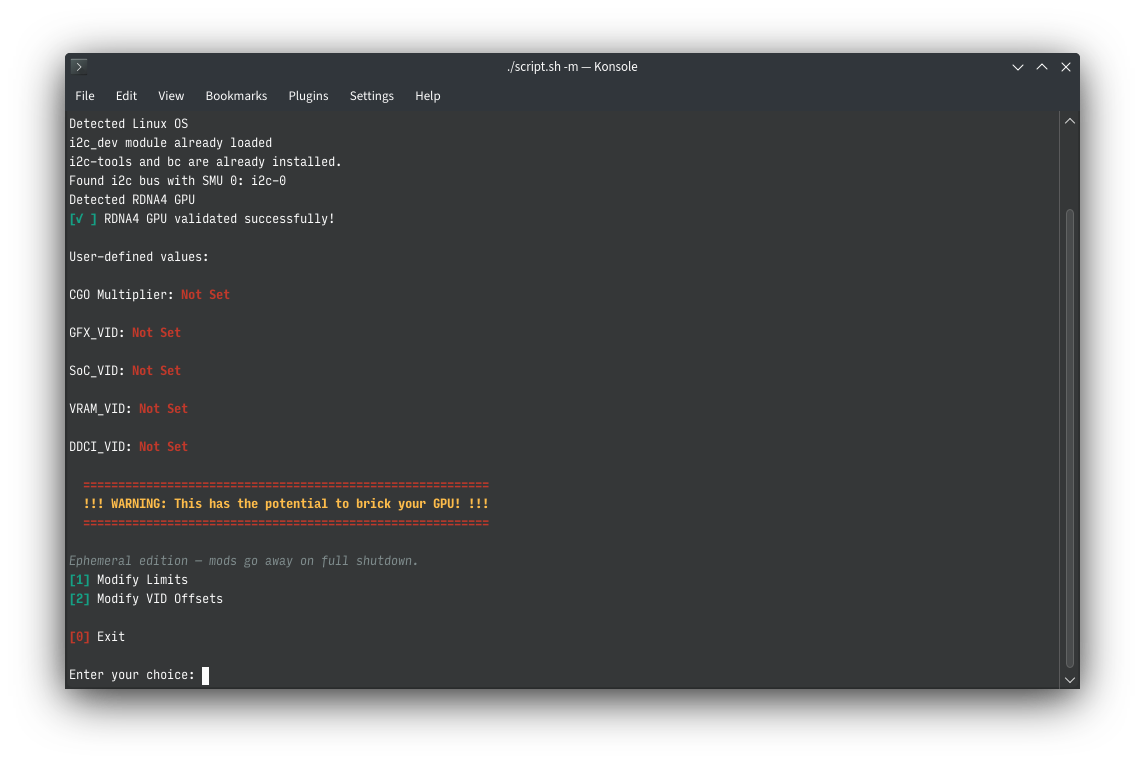Maximize the Konsole window
1145x766 pixels.
[x=1041, y=66]
